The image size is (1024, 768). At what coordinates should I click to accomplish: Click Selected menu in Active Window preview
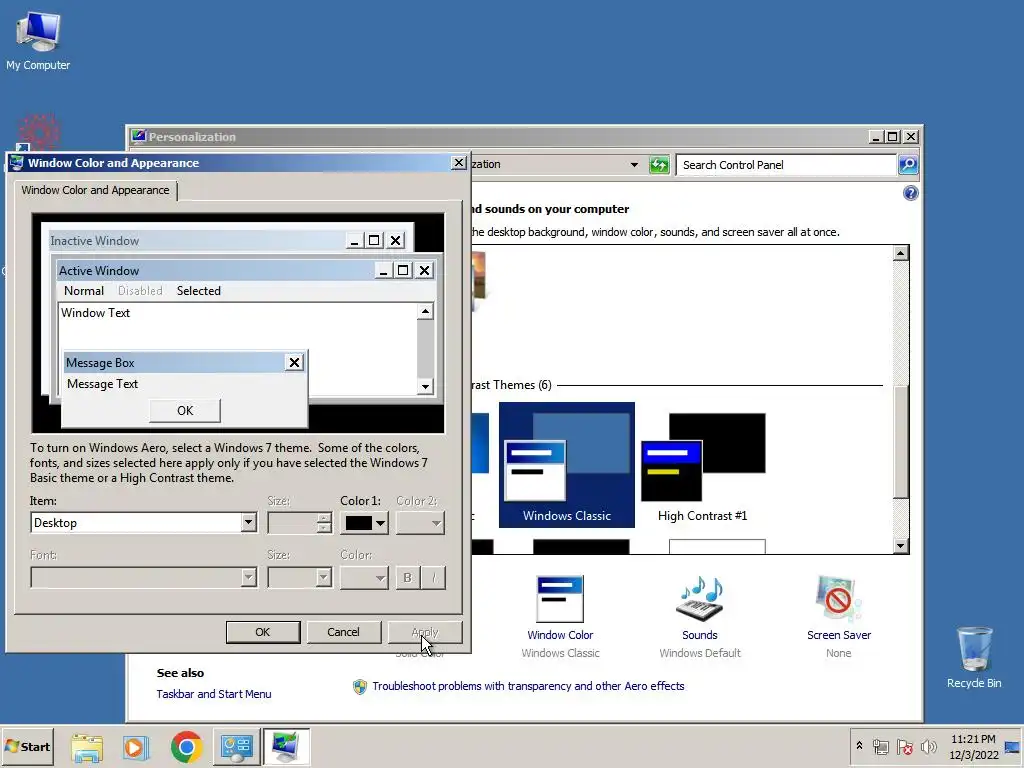(x=199, y=291)
